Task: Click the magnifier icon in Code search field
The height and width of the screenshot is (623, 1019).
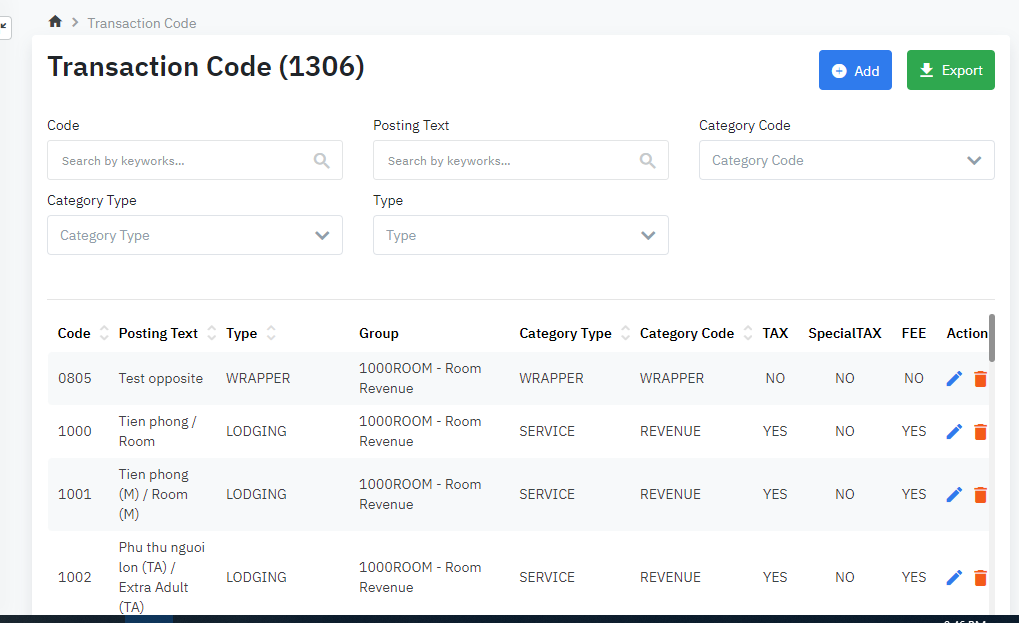Action: (x=322, y=160)
